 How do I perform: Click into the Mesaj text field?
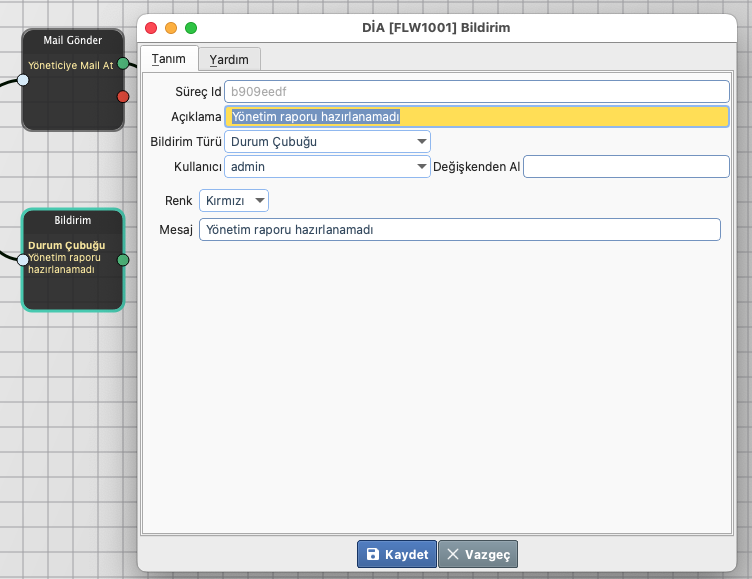[x=459, y=230]
